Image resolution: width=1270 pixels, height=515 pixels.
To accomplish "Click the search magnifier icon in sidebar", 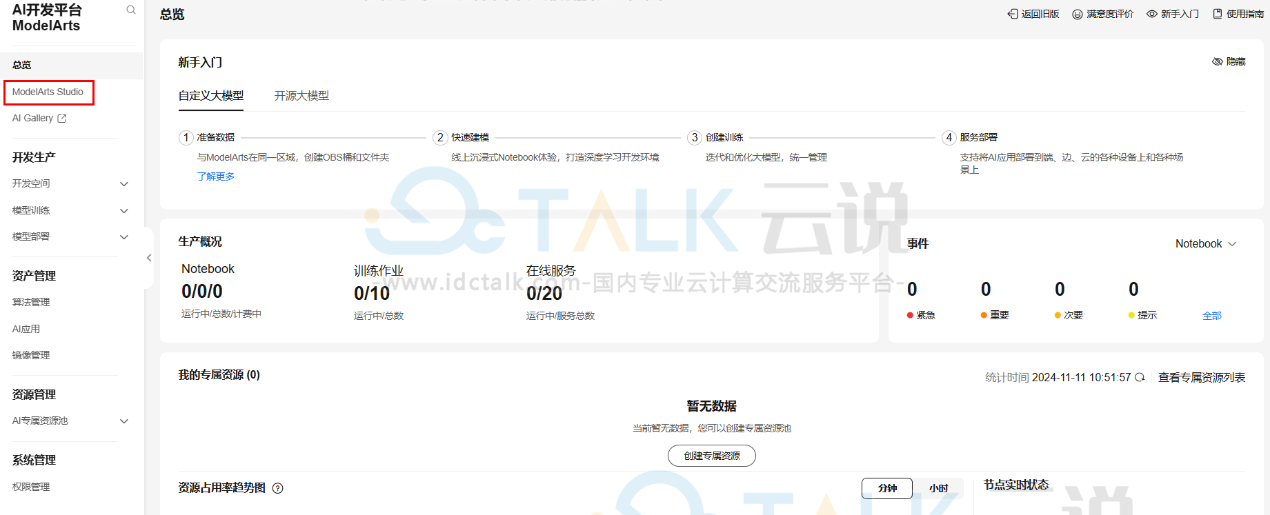I will click(x=131, y=10).
